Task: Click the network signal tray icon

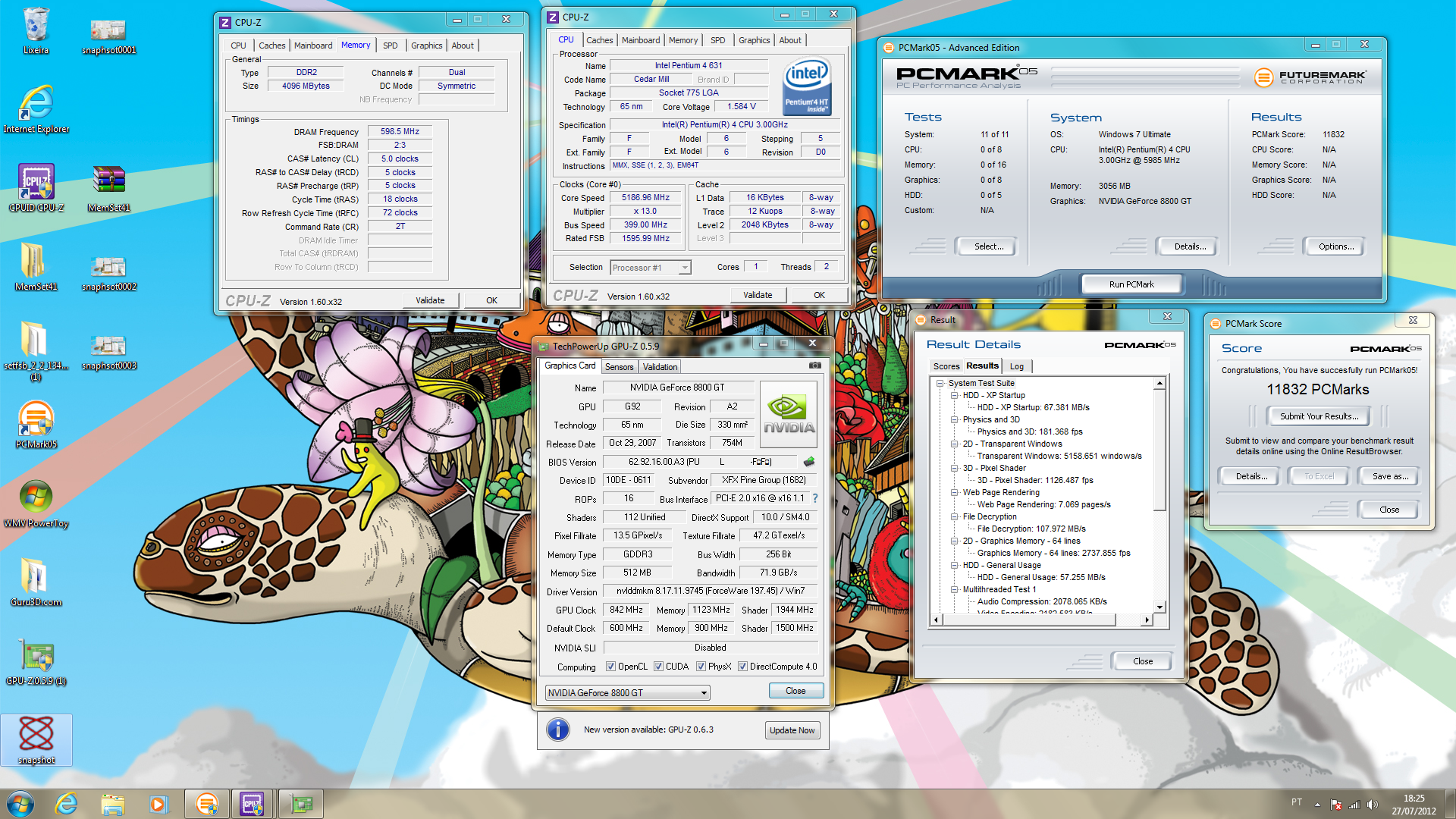Action: [x=1354, y=805]
